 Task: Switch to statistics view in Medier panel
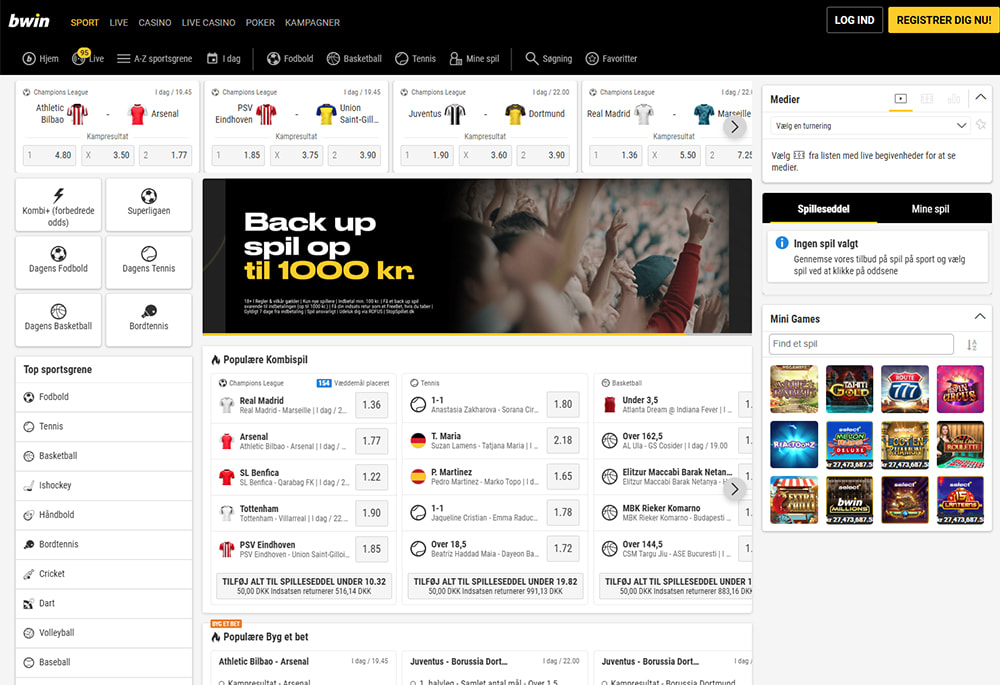click(953, 99)
